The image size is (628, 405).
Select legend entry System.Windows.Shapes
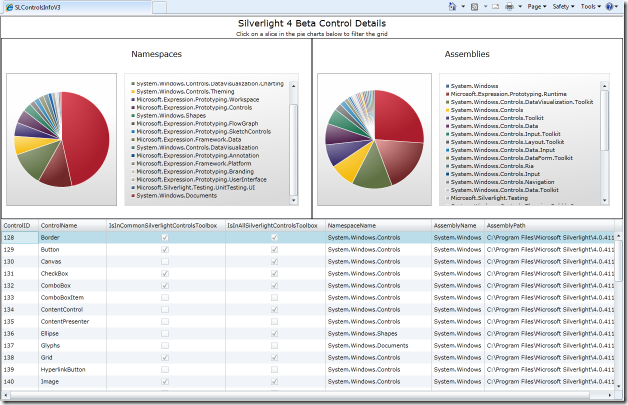169,116
